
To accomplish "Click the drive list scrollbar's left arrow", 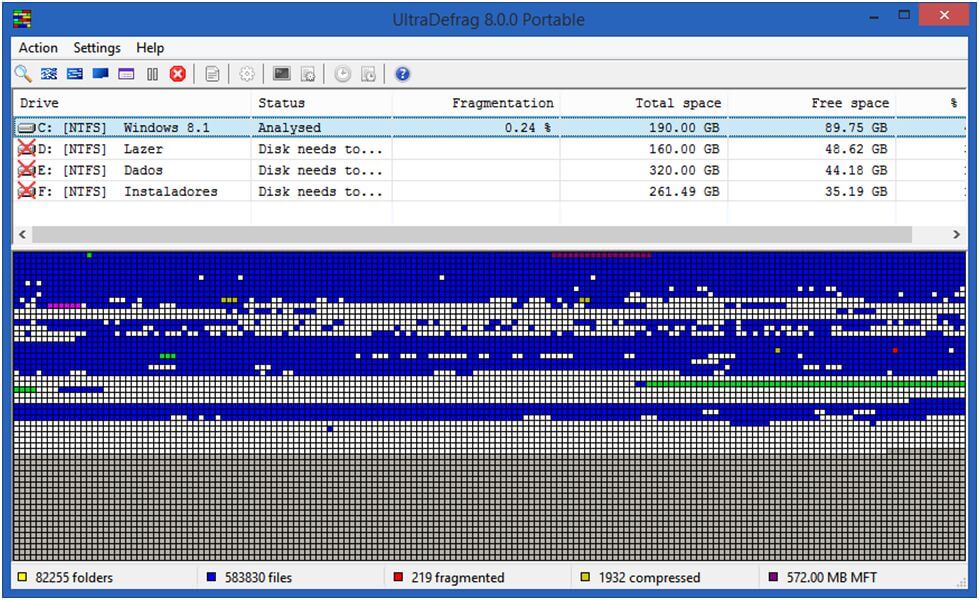I will click(x=22, y=235).
